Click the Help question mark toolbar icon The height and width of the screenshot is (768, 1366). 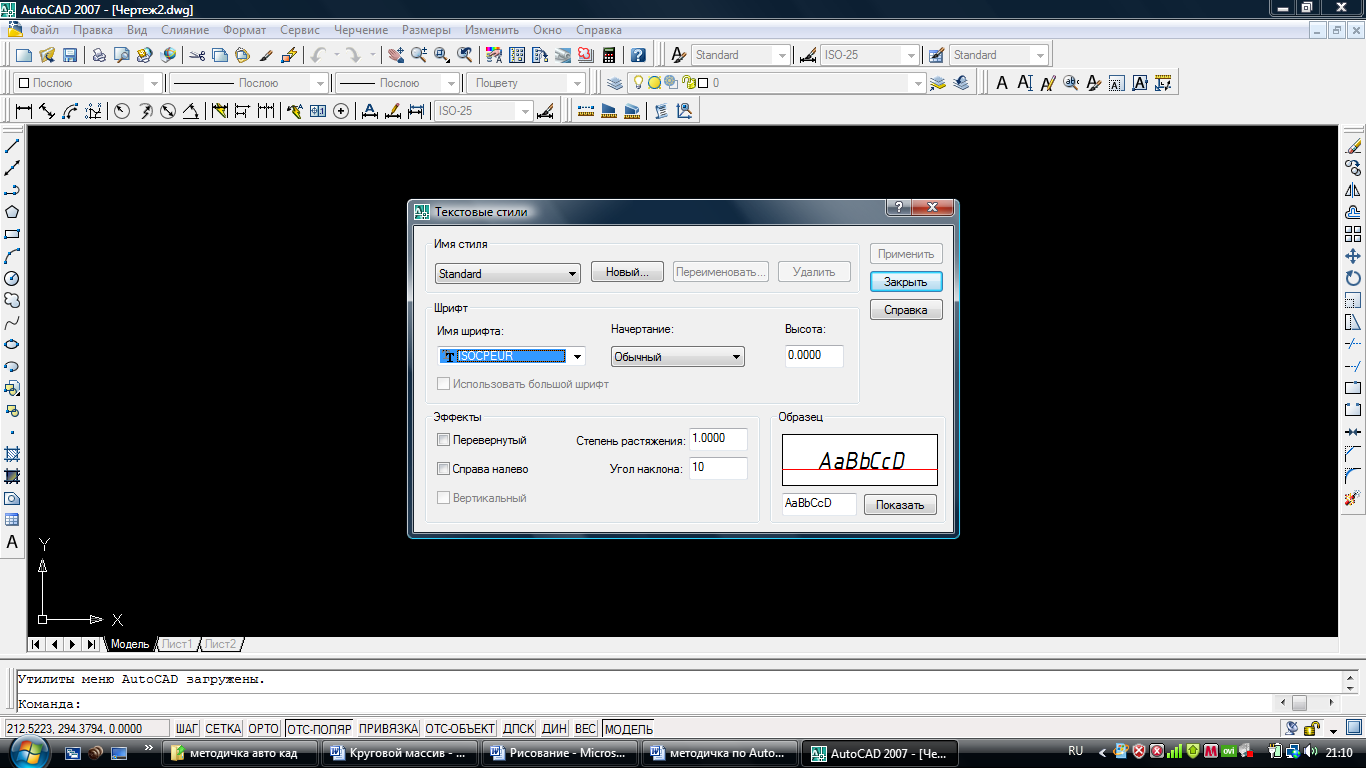[638, 55]
